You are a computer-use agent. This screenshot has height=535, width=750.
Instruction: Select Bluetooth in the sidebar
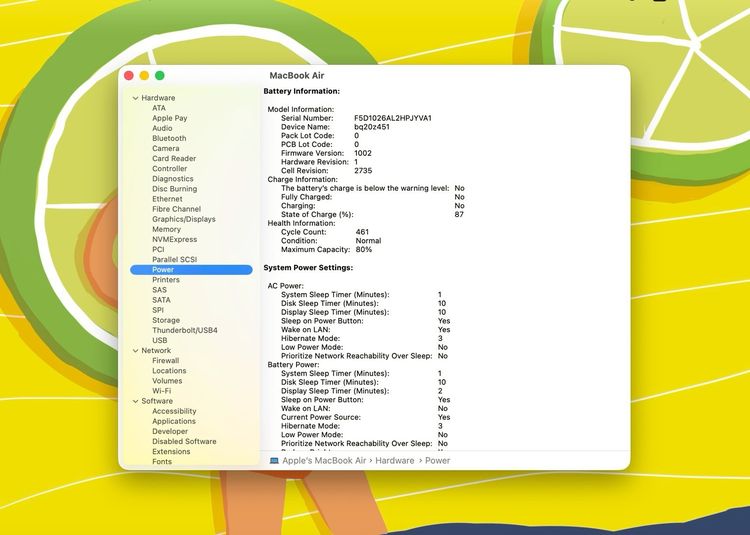169,138
